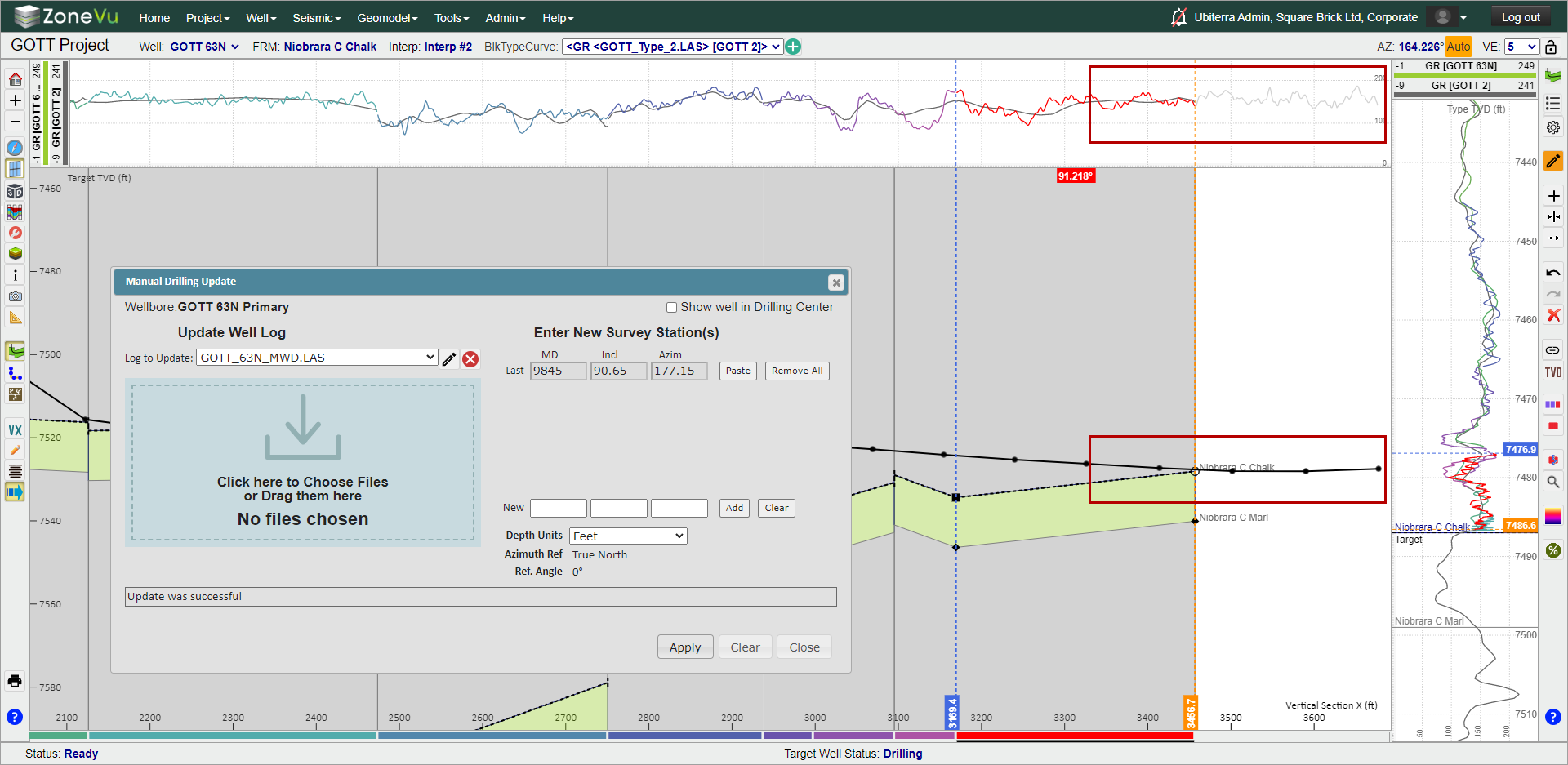Toggle the TVD button in right toolbar
This screenshot has height=765, width=1568.
[x=1553, y=372]
